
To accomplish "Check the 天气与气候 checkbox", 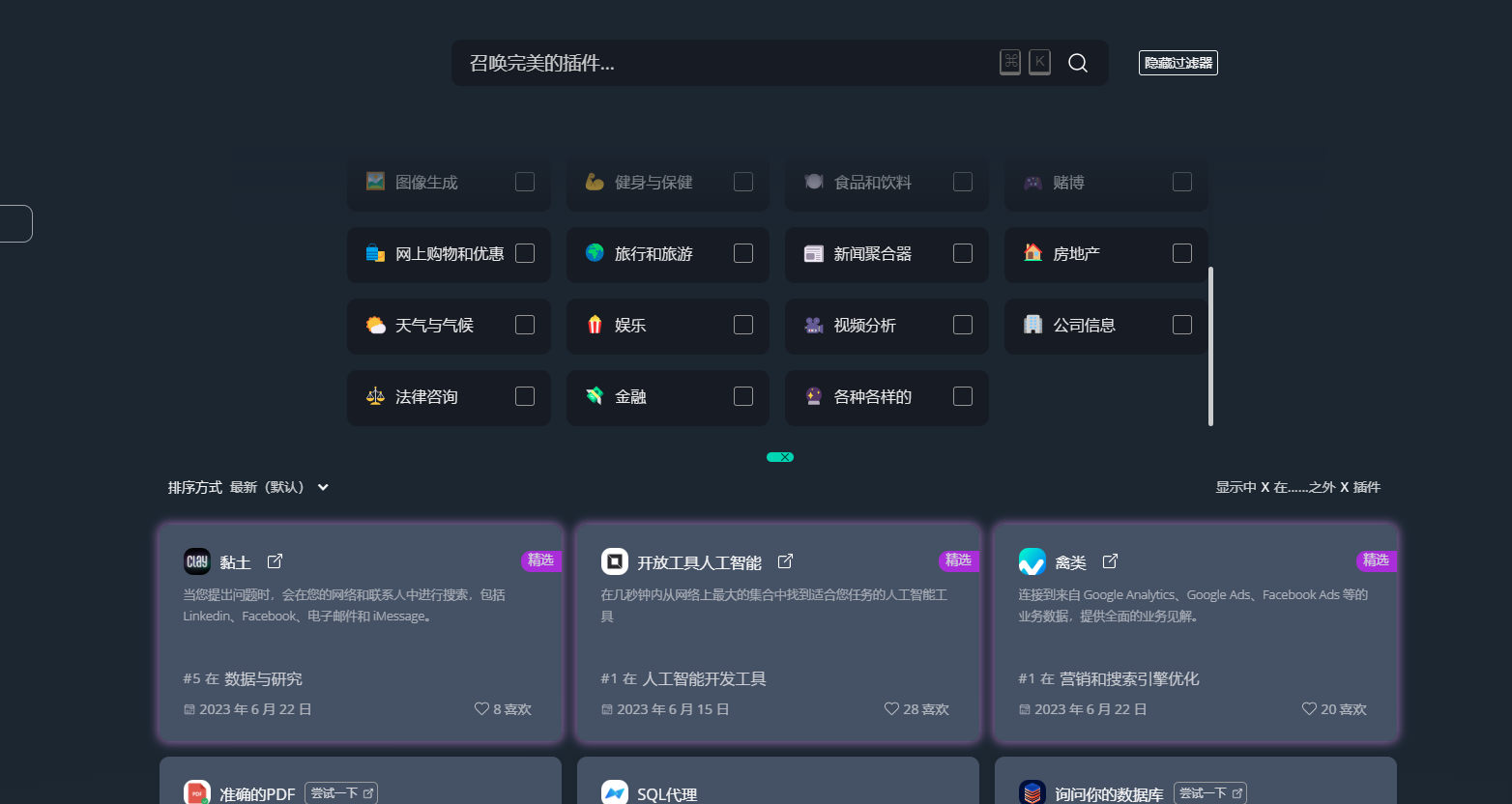I will click(525, 325).
